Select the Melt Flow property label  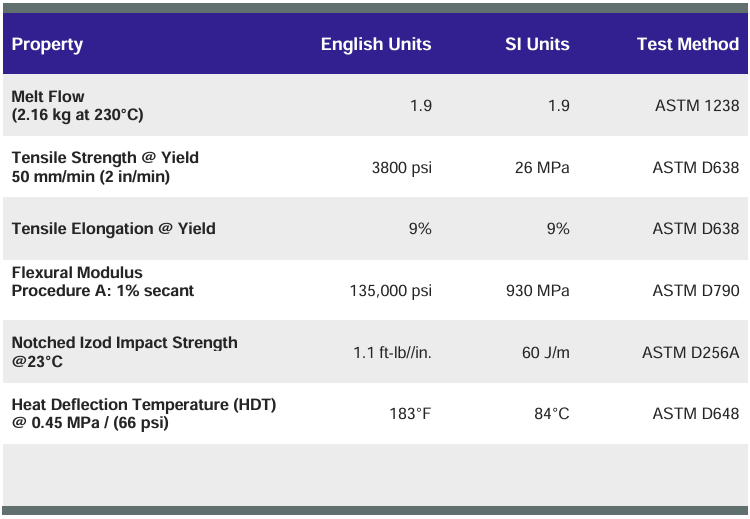click(48, 97)
